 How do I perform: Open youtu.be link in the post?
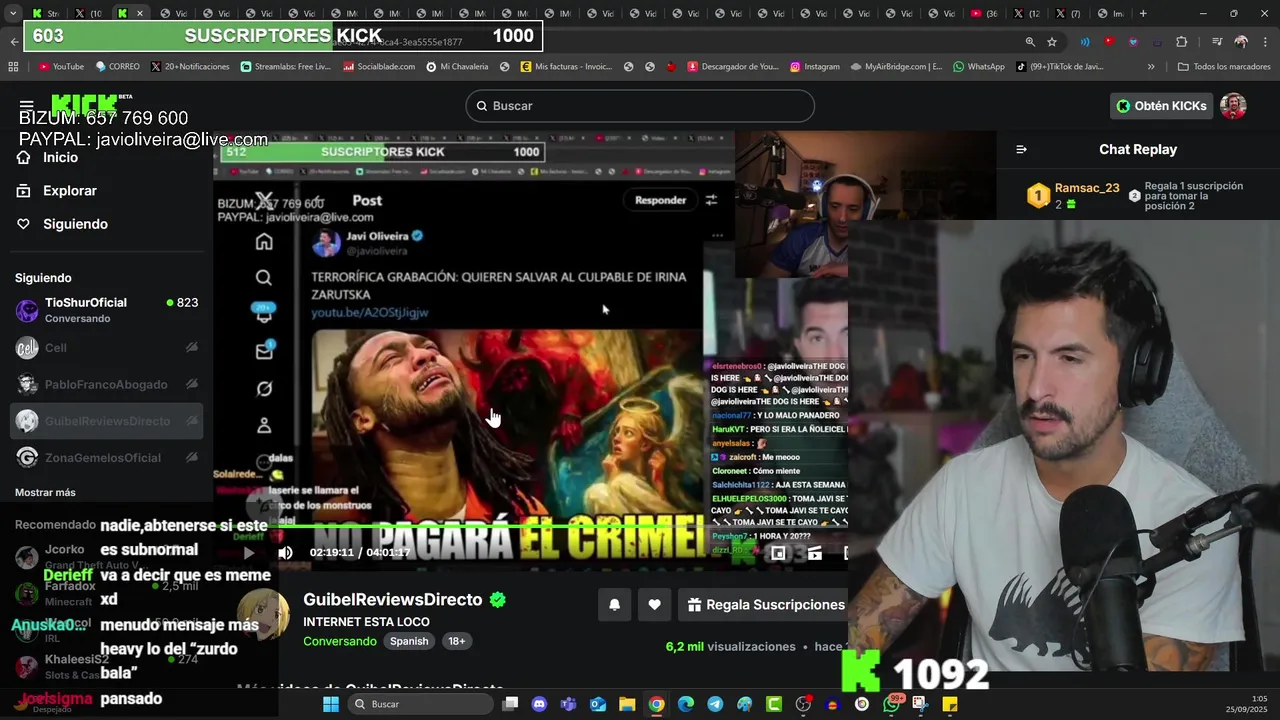[x=370, y=313]
